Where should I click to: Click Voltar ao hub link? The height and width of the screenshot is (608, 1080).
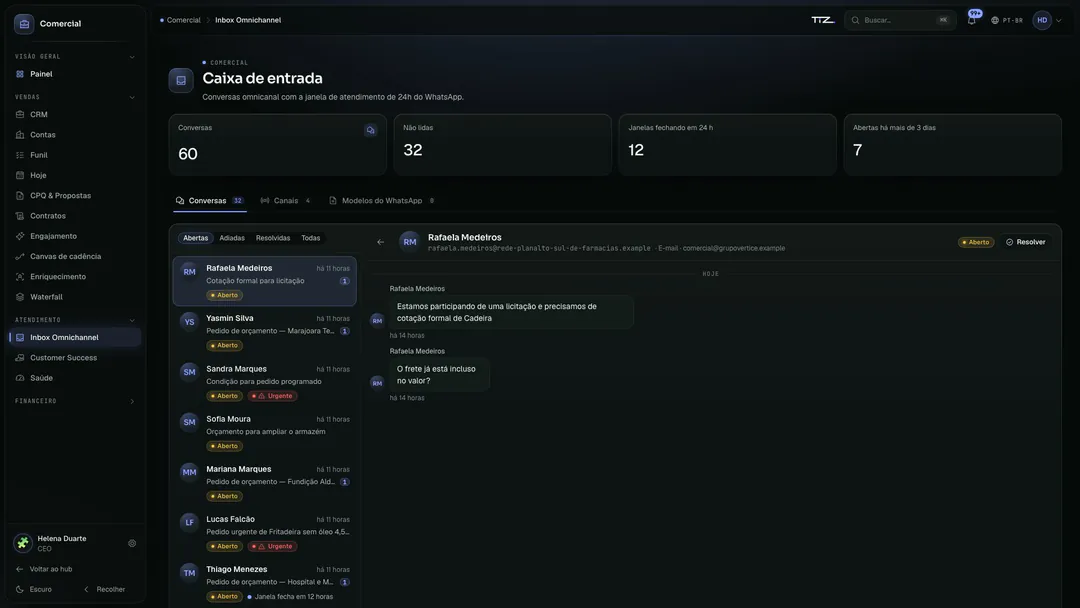pyautogui.click(x=44, y=569)
